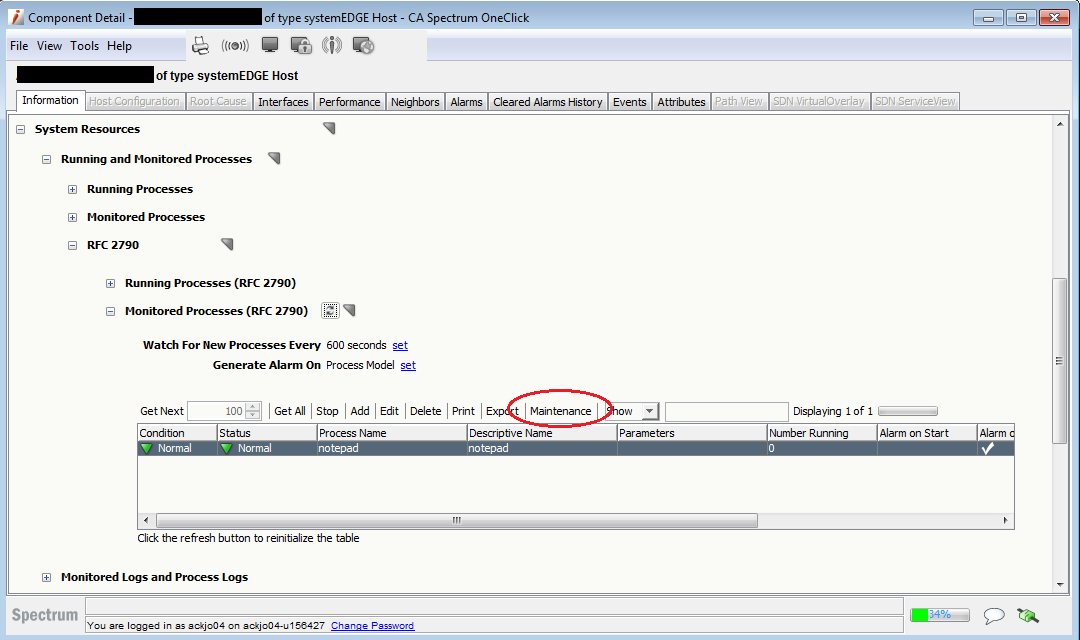Open the Show dropdown arrow
The height and width of the screenshot is (640, 1080).
[650, 411]
